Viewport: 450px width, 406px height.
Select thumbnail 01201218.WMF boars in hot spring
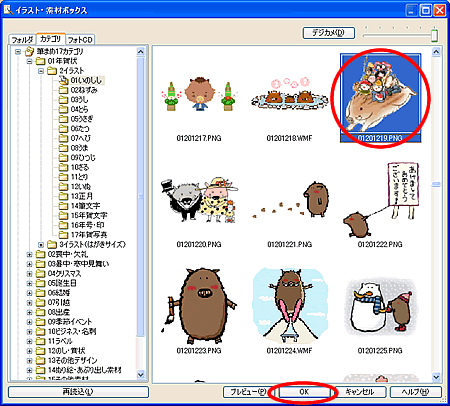[289, 94]
